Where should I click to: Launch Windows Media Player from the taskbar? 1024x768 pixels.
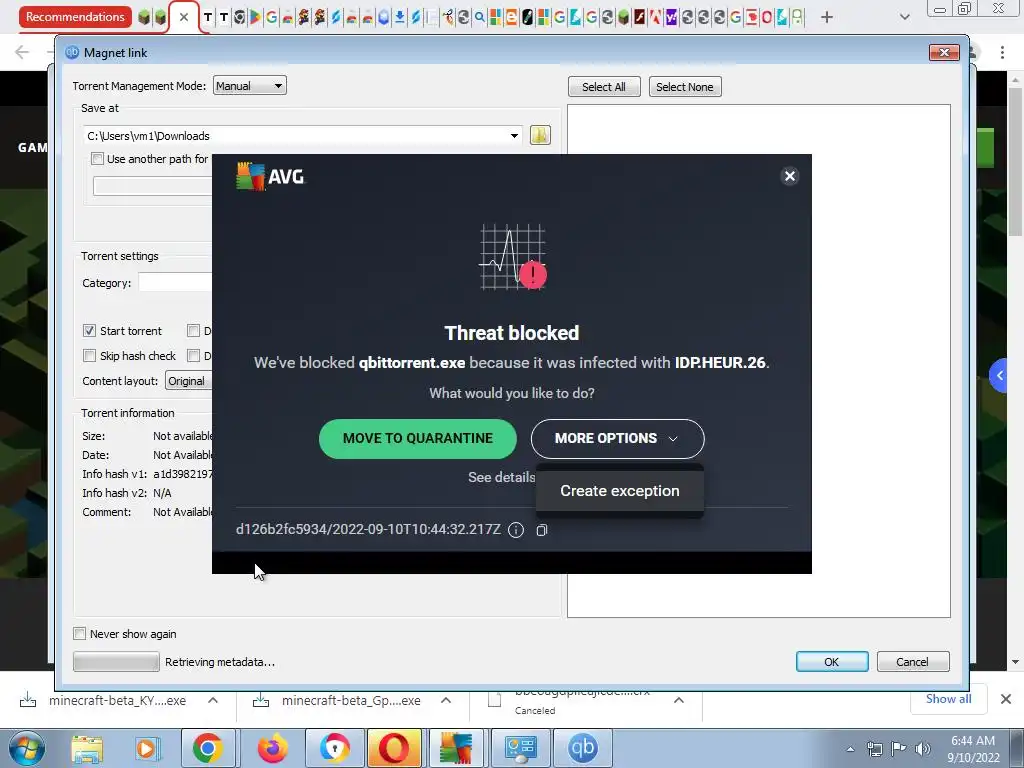(x=148, y=748)
